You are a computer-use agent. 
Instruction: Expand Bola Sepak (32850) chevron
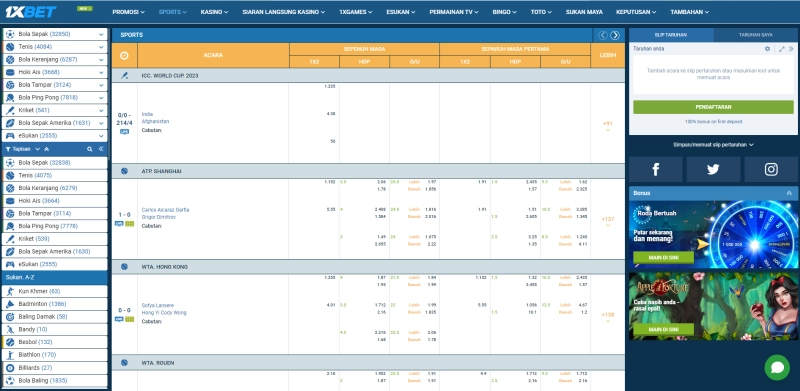coord(101,34)
